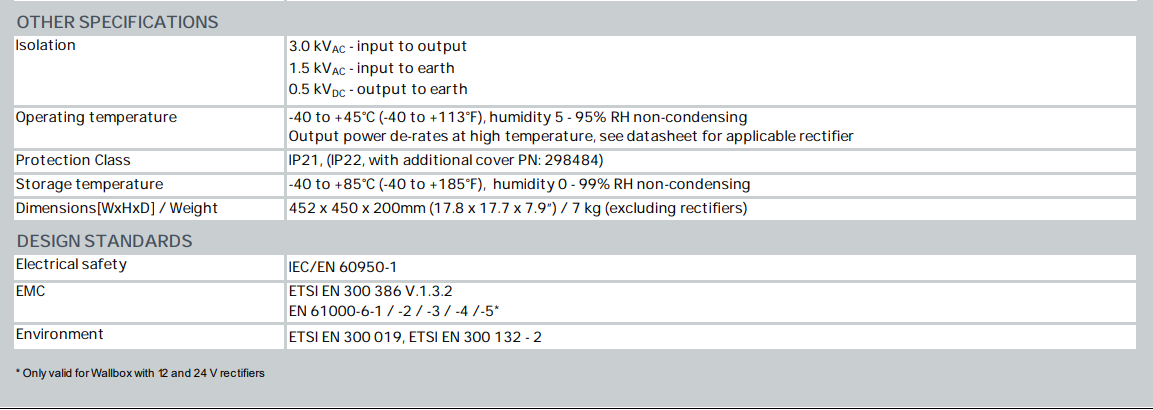This screenshot has height=410, width=1153.
Task: Click the Dimensions[WxHxD] / Weight label
Action: (x=116, y=208)
